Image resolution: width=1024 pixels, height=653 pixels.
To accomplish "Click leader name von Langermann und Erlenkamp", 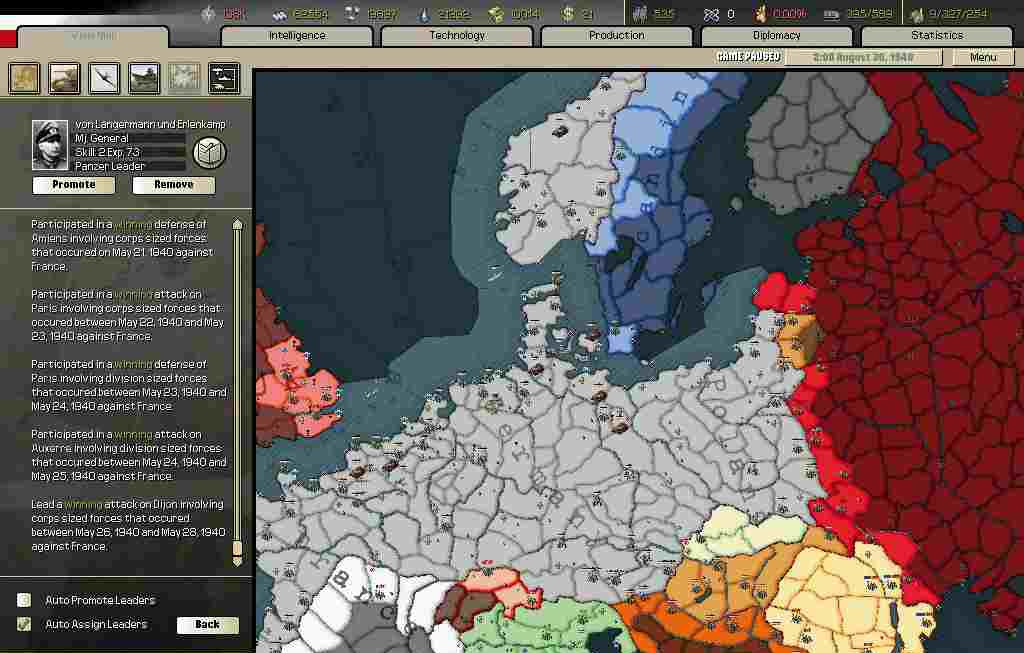I will tap(150, 124).
